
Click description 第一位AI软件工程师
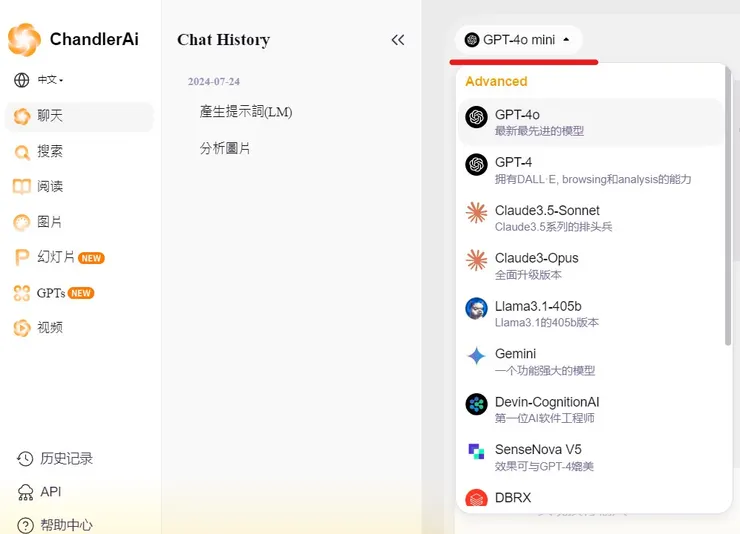545,418
